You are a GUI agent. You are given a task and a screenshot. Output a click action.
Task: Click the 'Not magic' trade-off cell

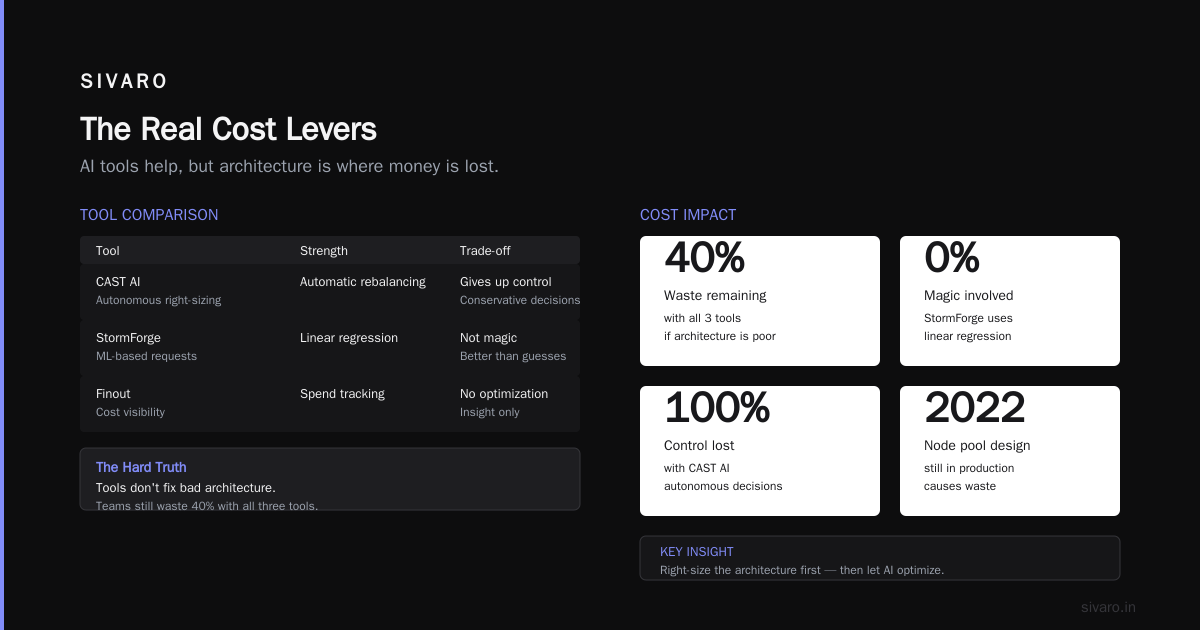click(489, 338)
